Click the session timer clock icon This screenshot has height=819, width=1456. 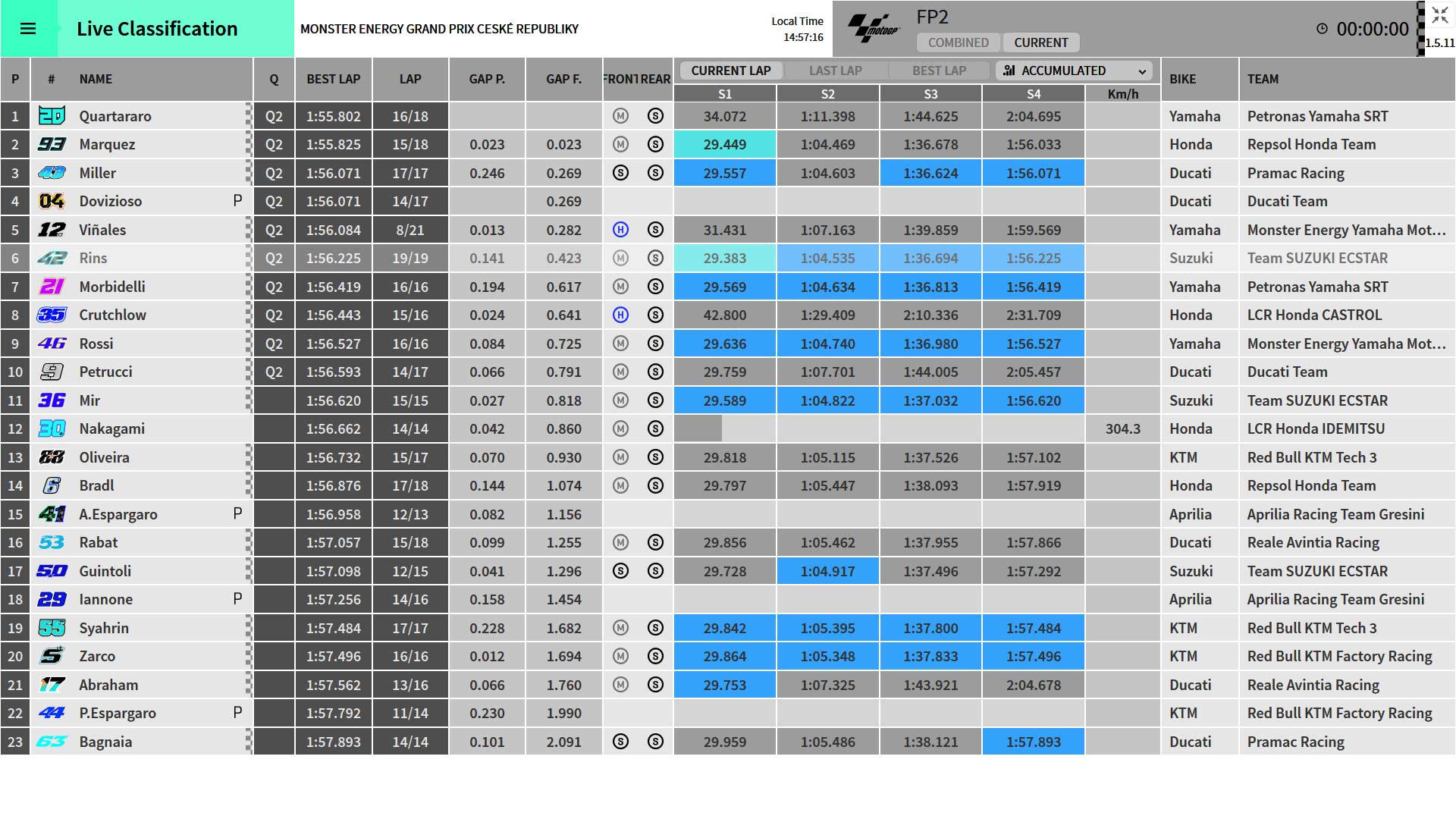1322,29
